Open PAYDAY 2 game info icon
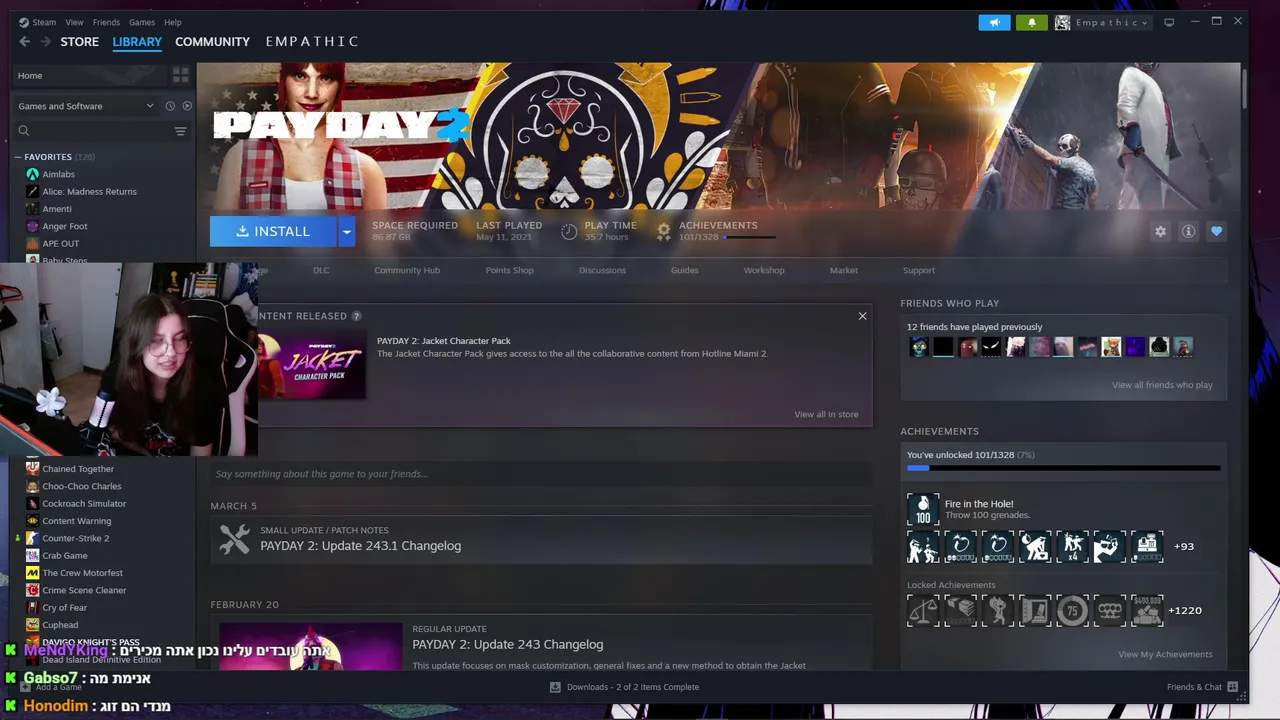The height and width of the screenshot is (720, 1280). 1188,231
